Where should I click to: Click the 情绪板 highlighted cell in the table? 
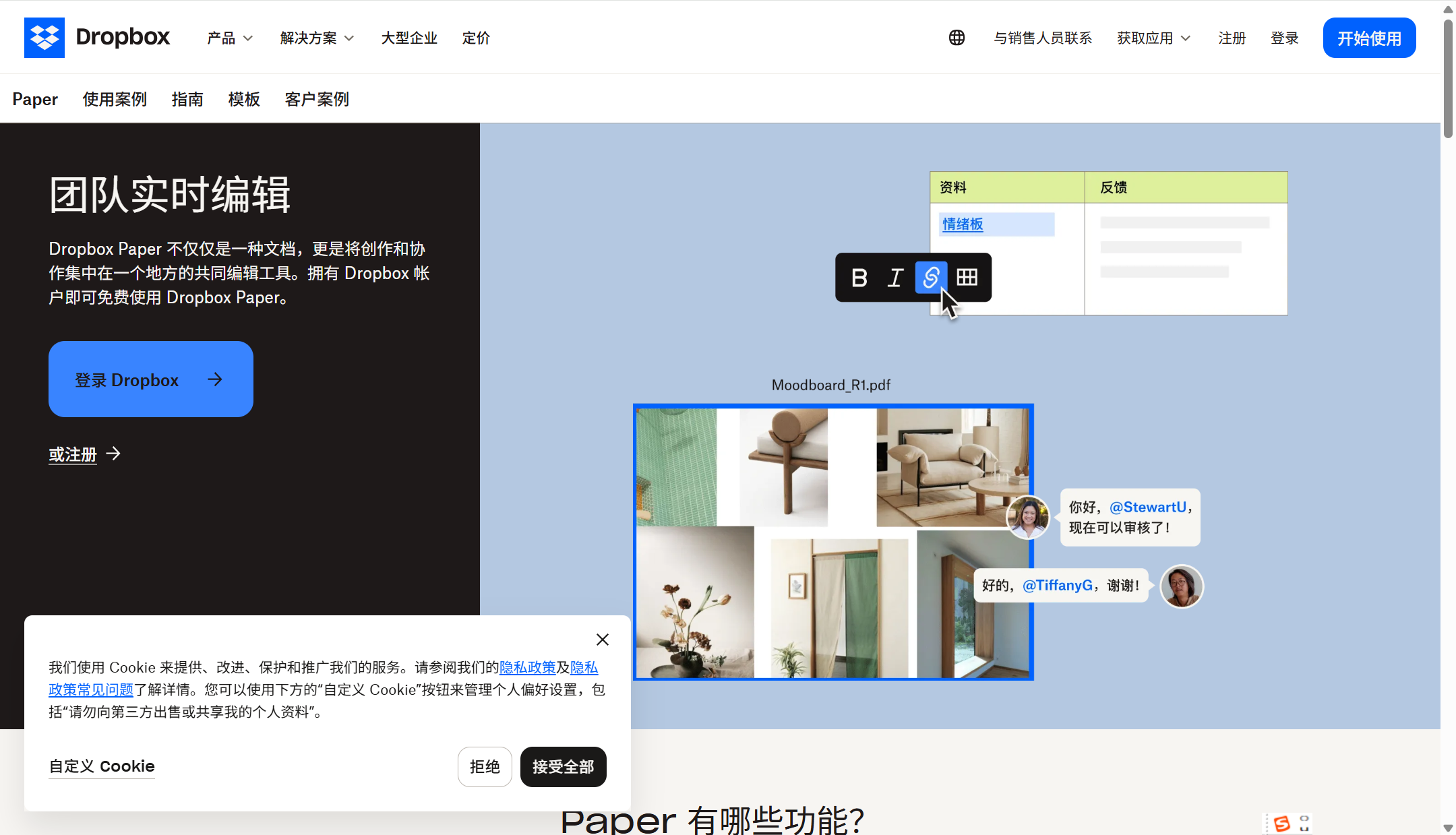pos(962,224)
